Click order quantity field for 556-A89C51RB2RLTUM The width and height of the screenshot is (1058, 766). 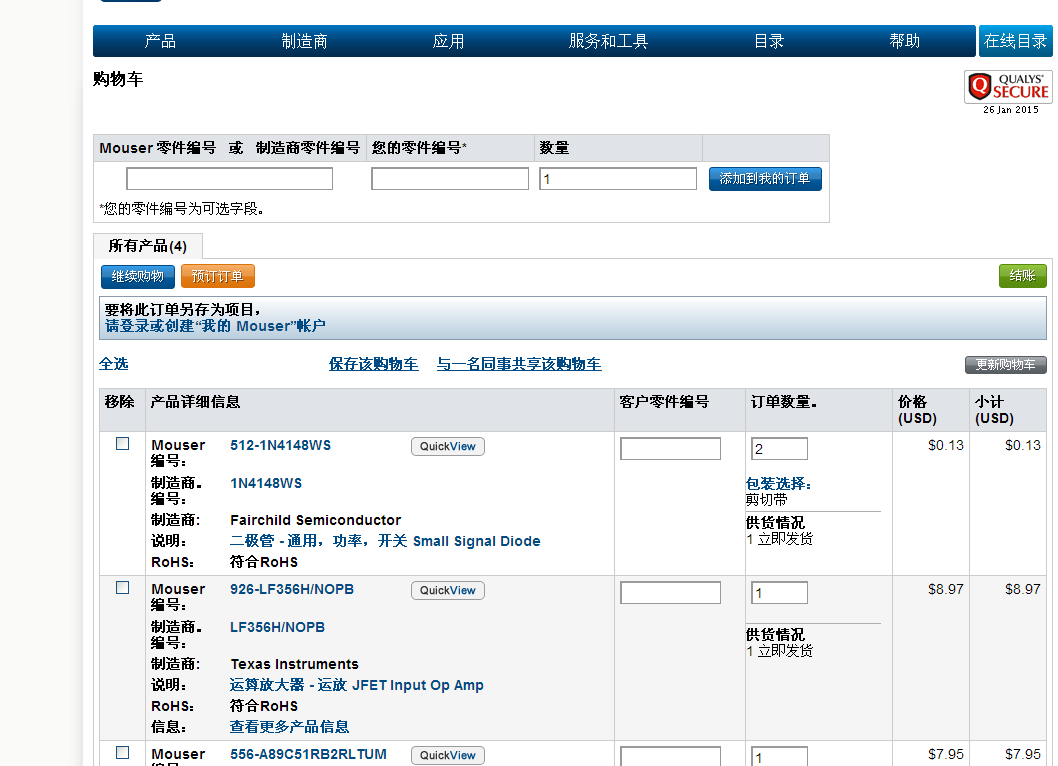pos(779,757)
